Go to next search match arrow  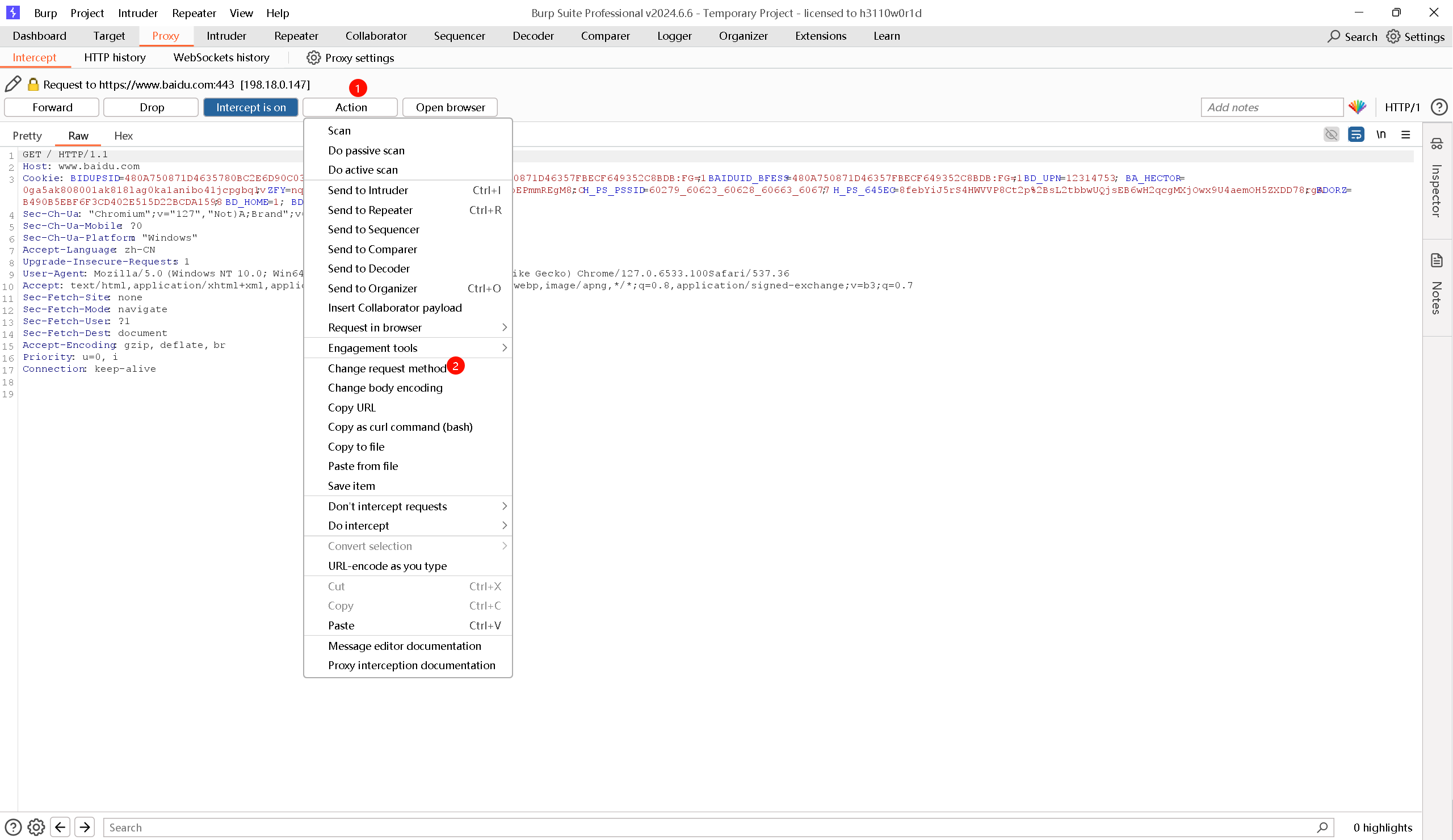point(85,828)
